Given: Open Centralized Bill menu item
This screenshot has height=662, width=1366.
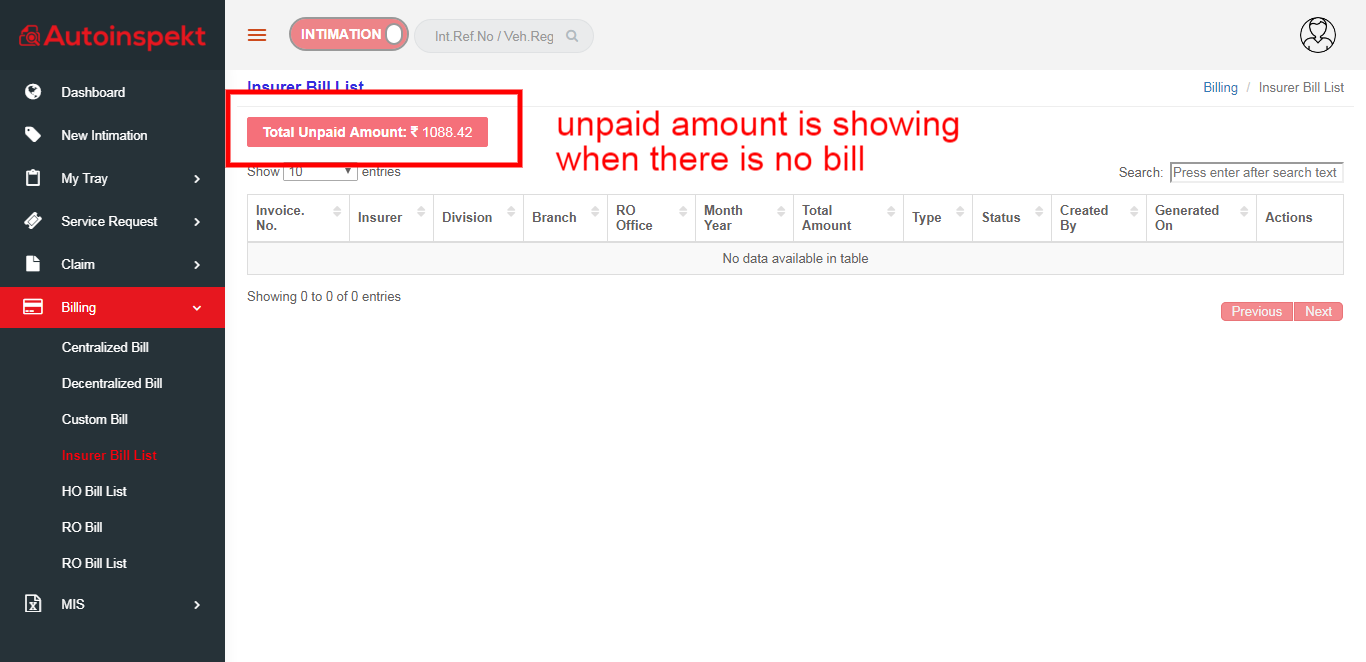Looking at the screenshot, I should click(x=105, y=347).
